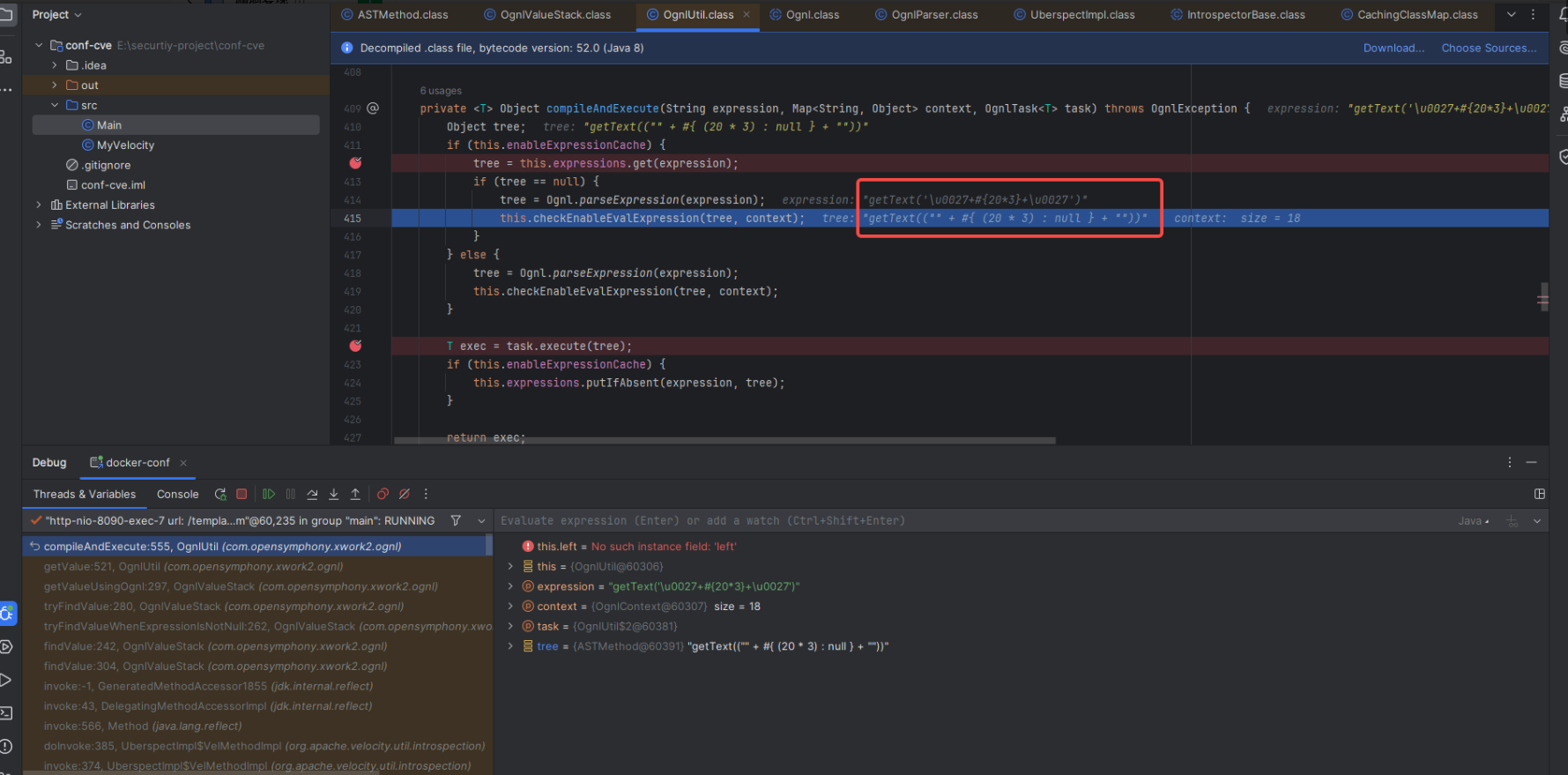Click the override gutter marker on line 409

coord(373,108)
